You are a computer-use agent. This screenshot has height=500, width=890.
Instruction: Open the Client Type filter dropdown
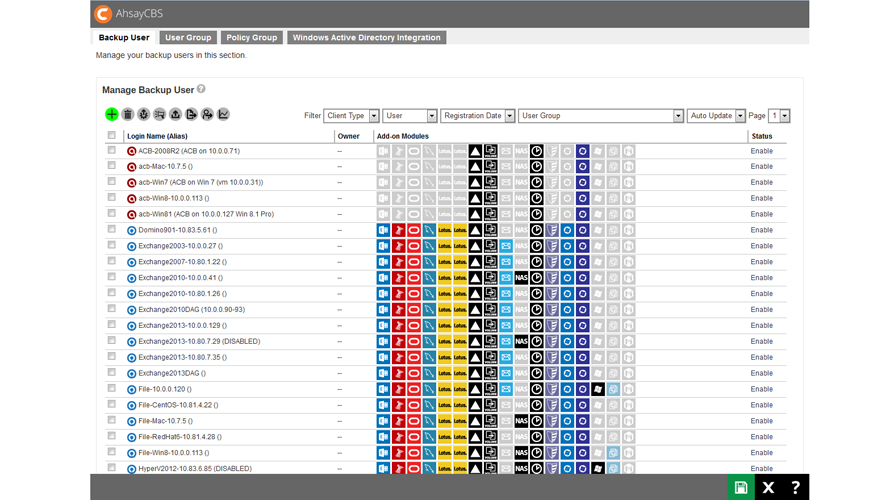351,116
